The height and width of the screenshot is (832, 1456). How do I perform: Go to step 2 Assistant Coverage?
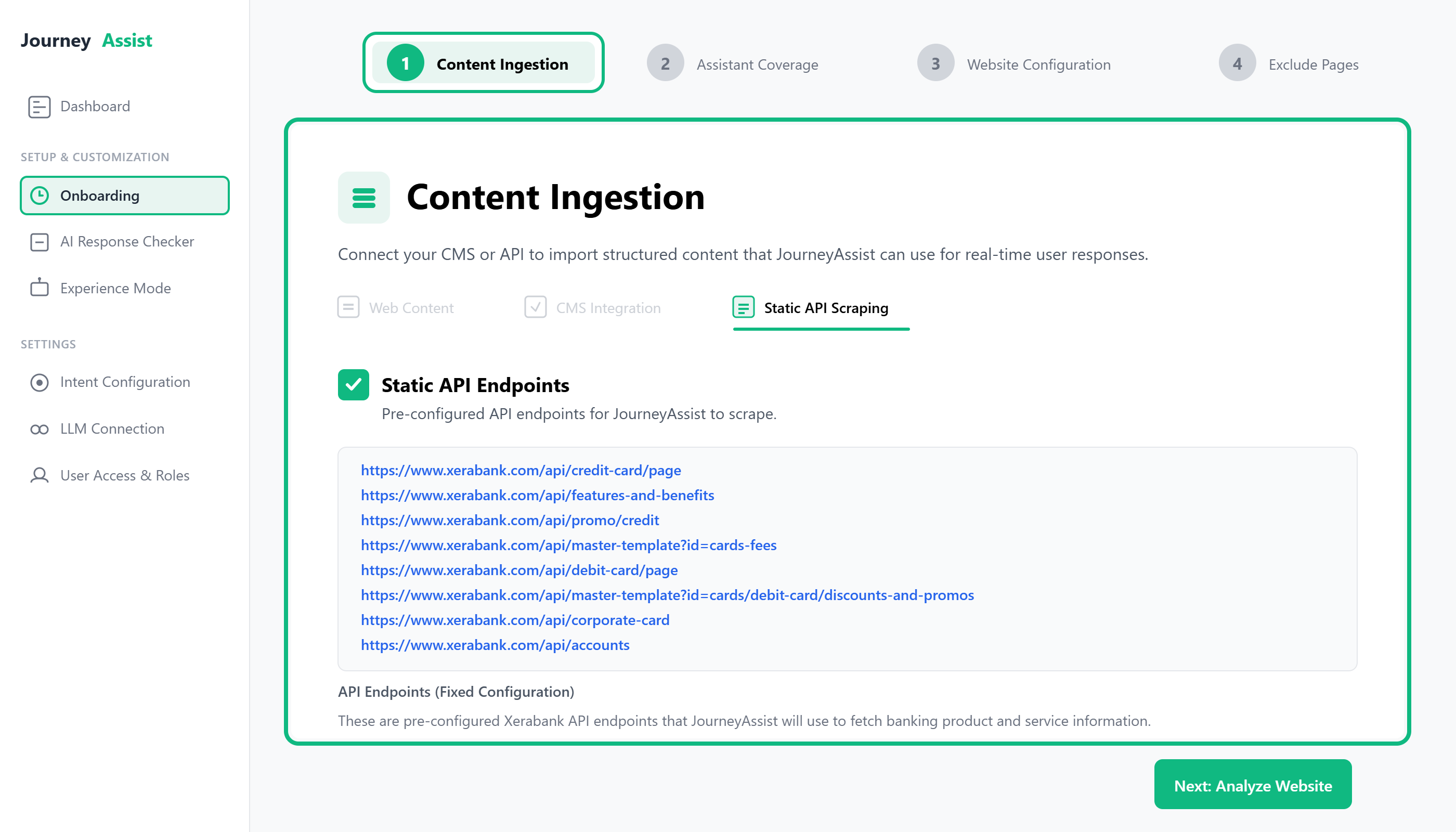(x=733, y=63)
